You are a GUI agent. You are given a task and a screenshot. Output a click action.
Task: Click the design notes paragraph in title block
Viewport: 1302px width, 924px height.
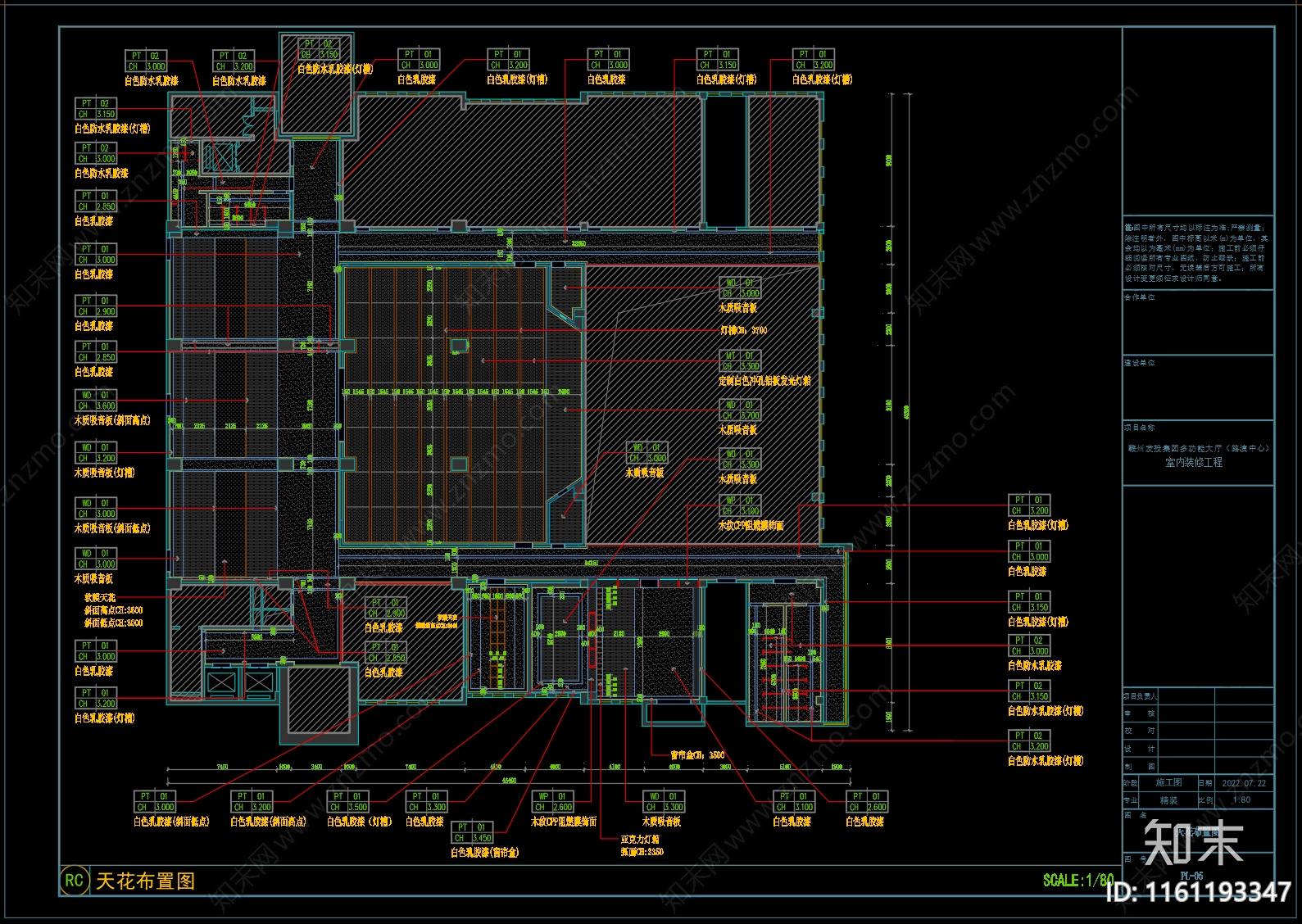click(1195, 252)
